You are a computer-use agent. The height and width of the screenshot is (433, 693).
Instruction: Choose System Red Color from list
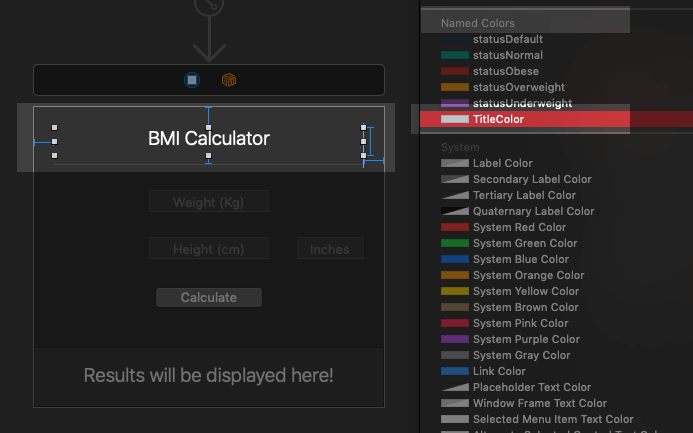coord(519,227)
